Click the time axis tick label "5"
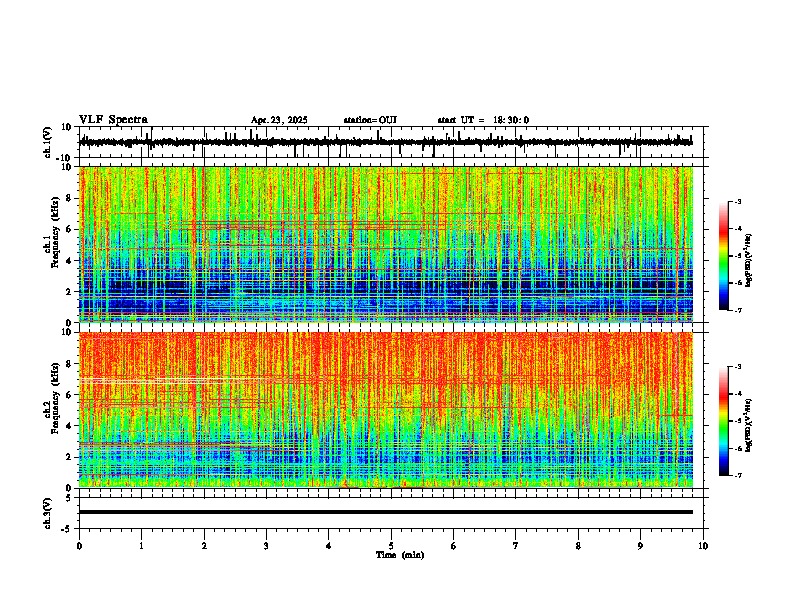792x612 pixels. coord(391,546)
